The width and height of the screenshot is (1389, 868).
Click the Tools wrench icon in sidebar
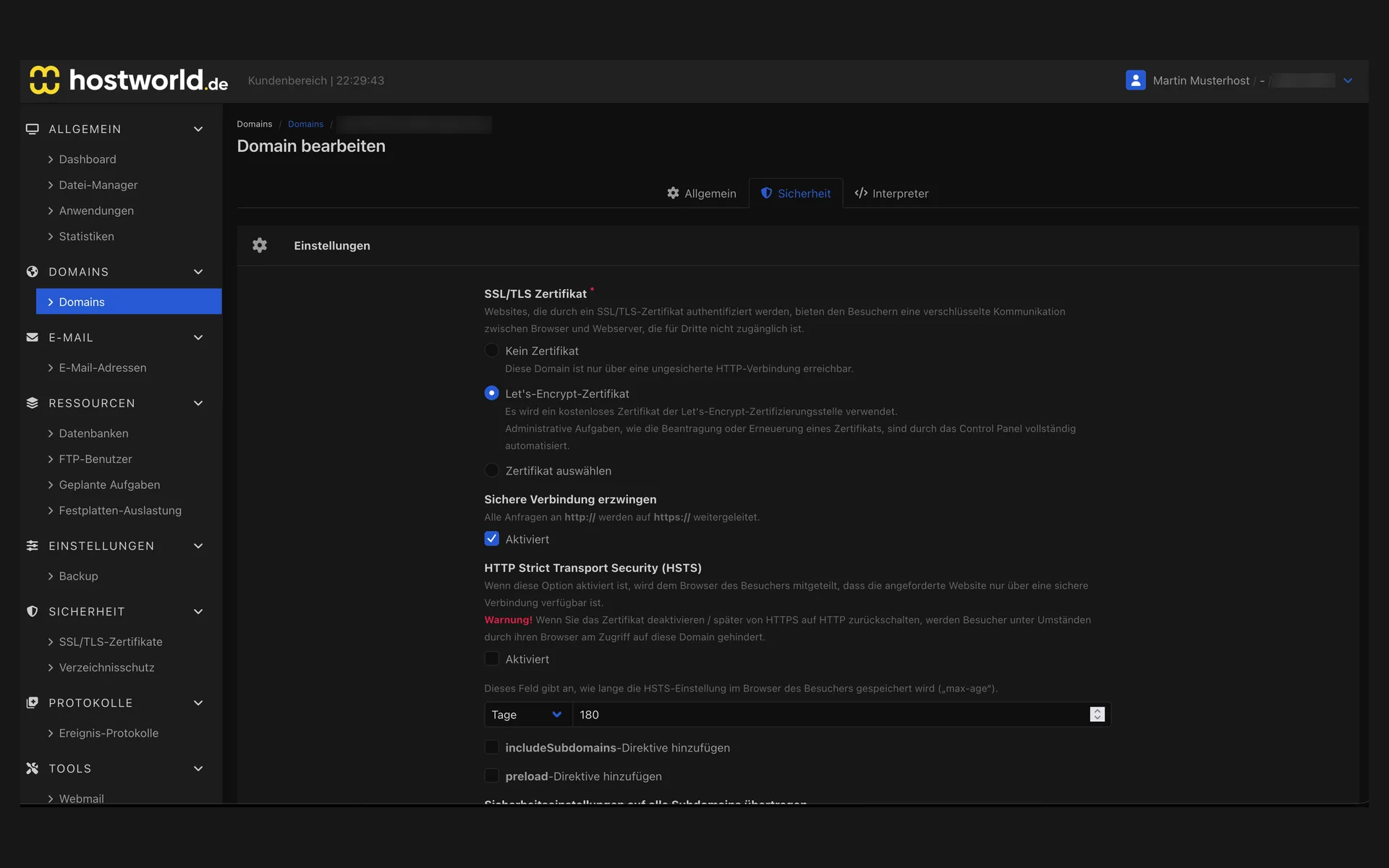pyautogui.click(x=32, y=768)
